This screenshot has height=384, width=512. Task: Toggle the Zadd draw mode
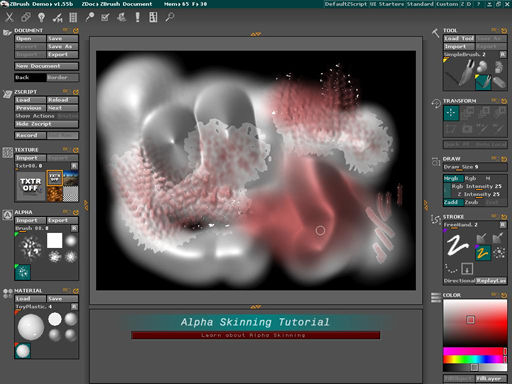453,202
